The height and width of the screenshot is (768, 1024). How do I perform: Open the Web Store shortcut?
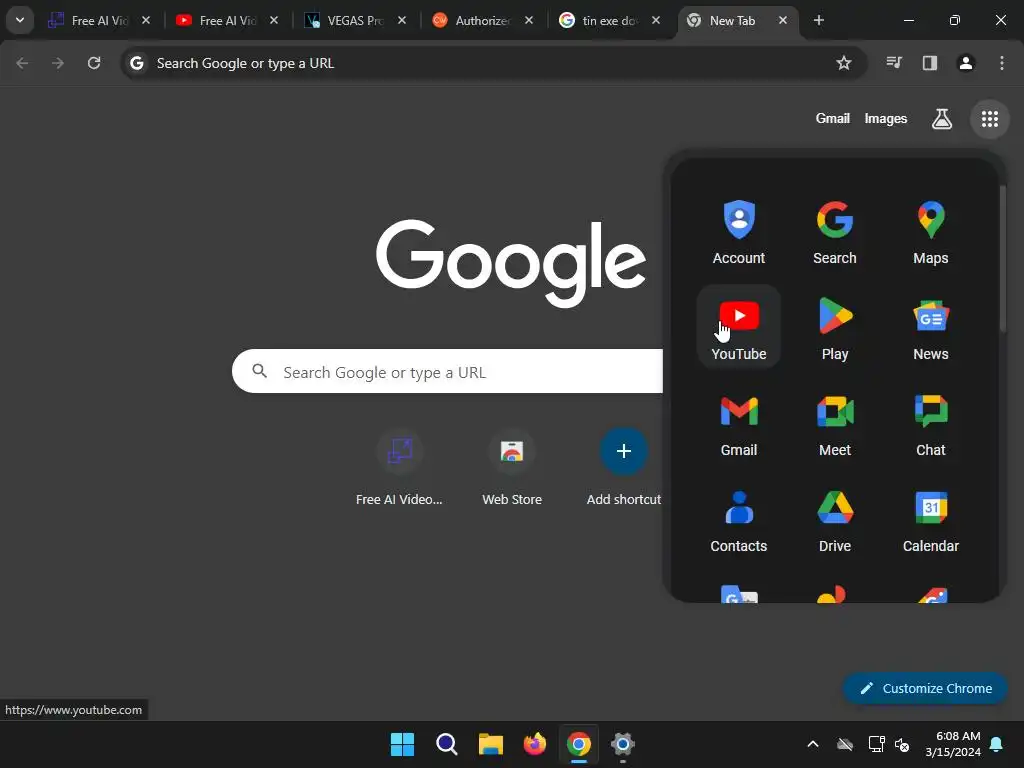pos(512,468)
